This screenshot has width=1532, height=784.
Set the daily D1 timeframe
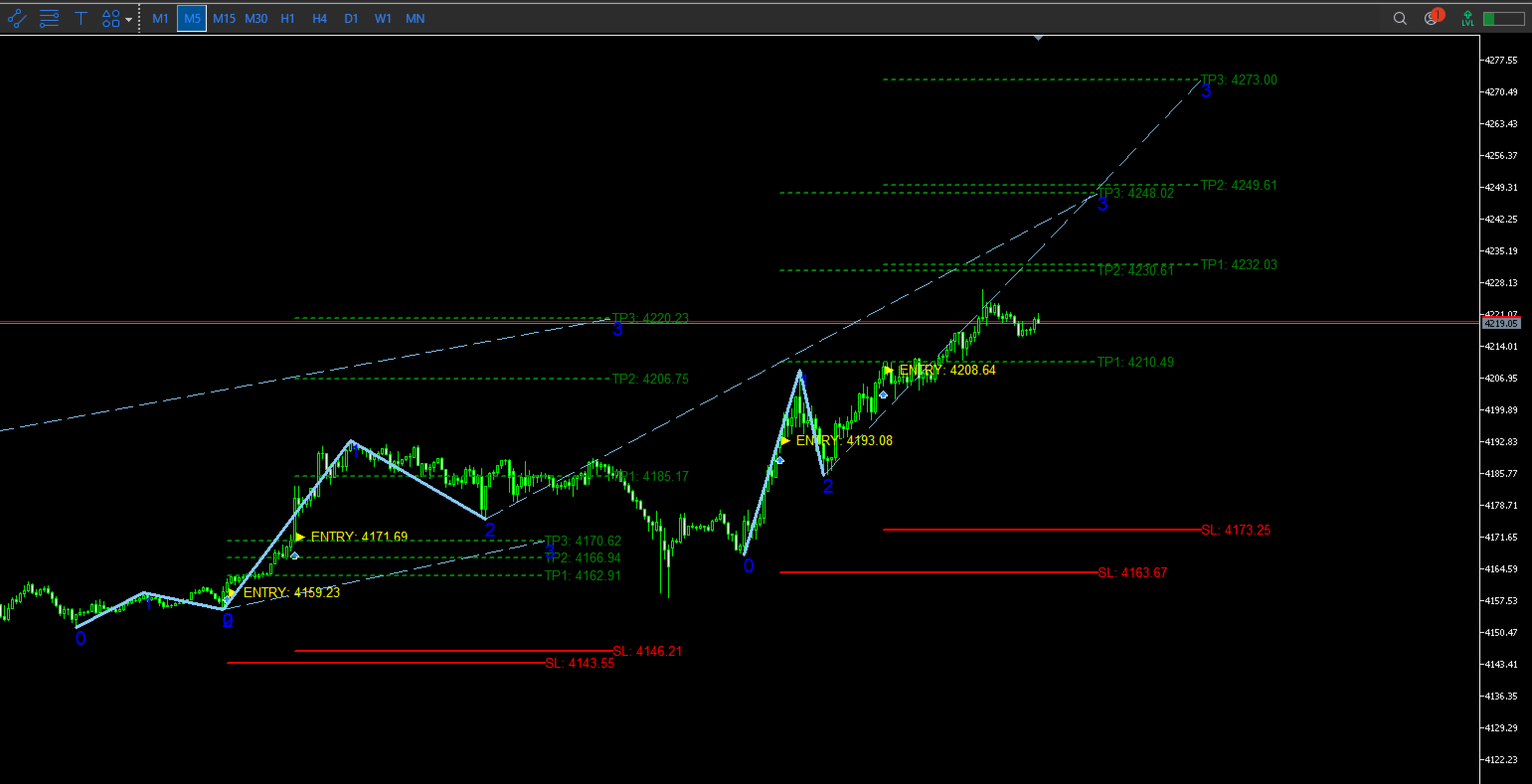351,18
